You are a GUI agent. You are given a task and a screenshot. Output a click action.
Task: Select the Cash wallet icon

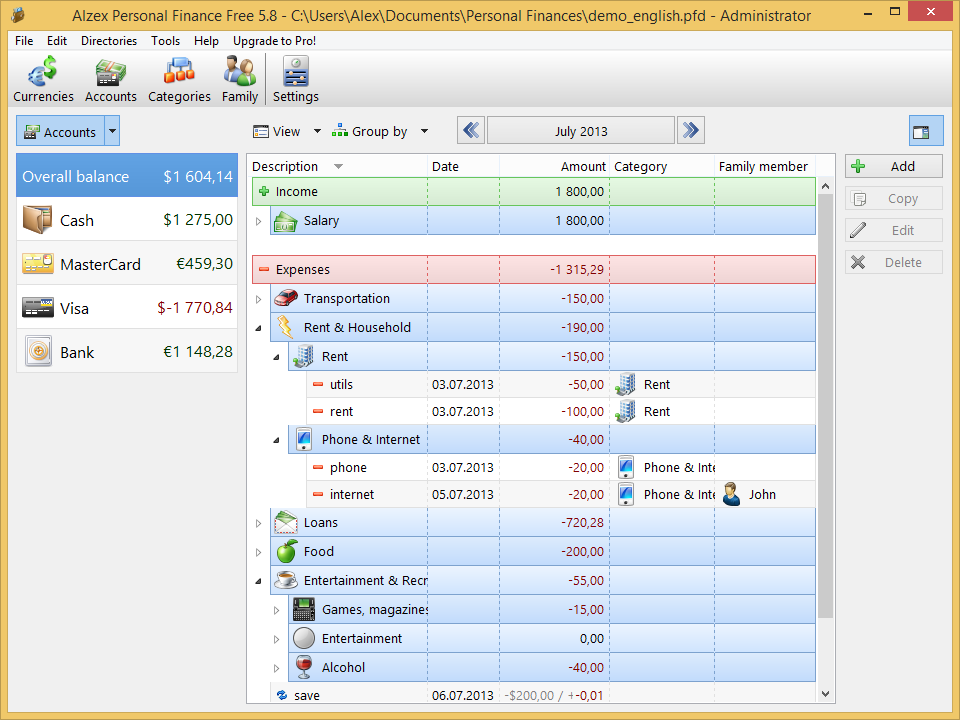pyautogui.click(x=37, y=220)
